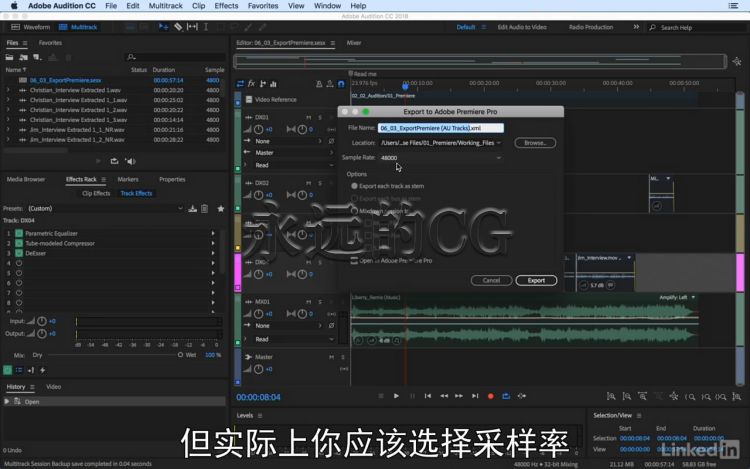Switch to the Markers tab
750x469 pixels.
[128, 179]
